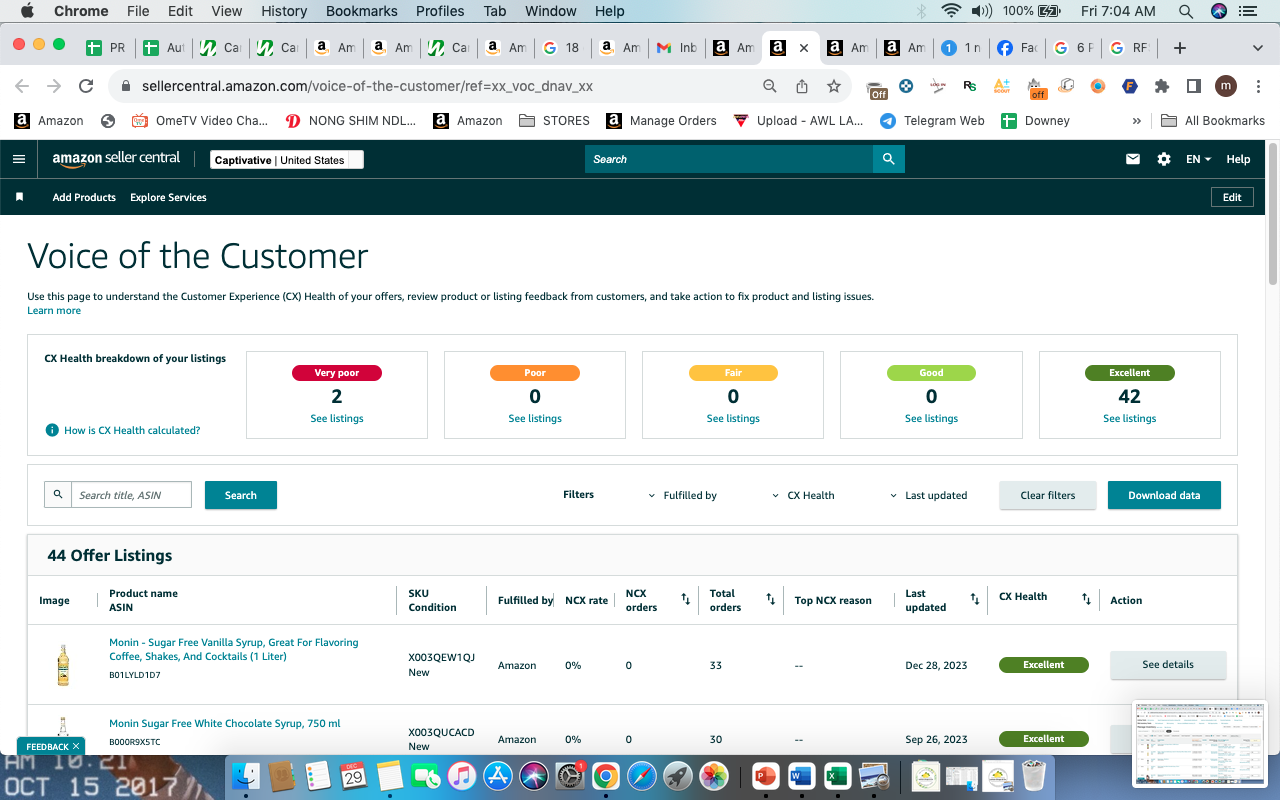This screenshot has width=1280, height=800.
Task: Open Finder from the Dock
Action: [248, 776]
